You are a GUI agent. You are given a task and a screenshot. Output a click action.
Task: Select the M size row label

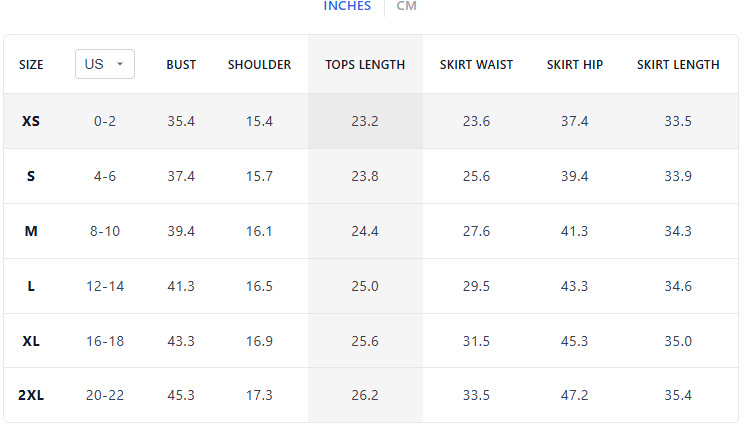tap(31, 231)
